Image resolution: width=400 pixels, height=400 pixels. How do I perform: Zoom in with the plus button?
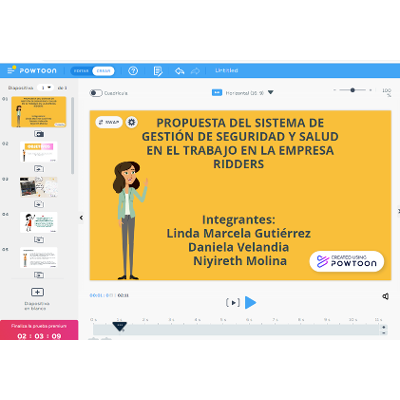[370, 90]
